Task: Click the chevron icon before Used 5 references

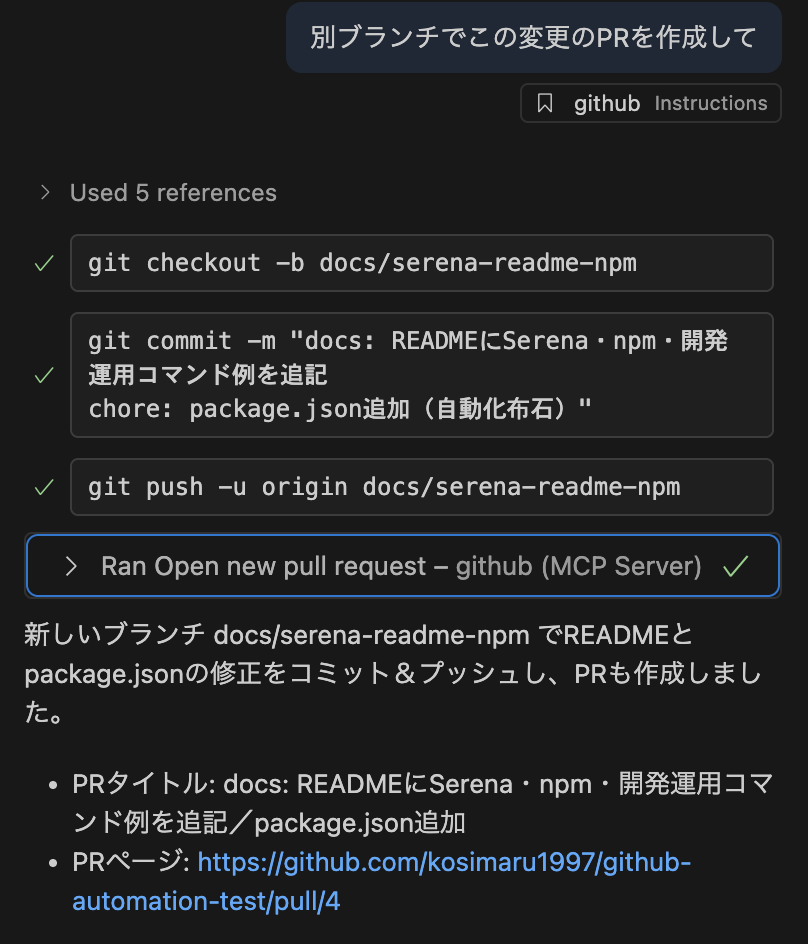Action: (x=44, y=192)
